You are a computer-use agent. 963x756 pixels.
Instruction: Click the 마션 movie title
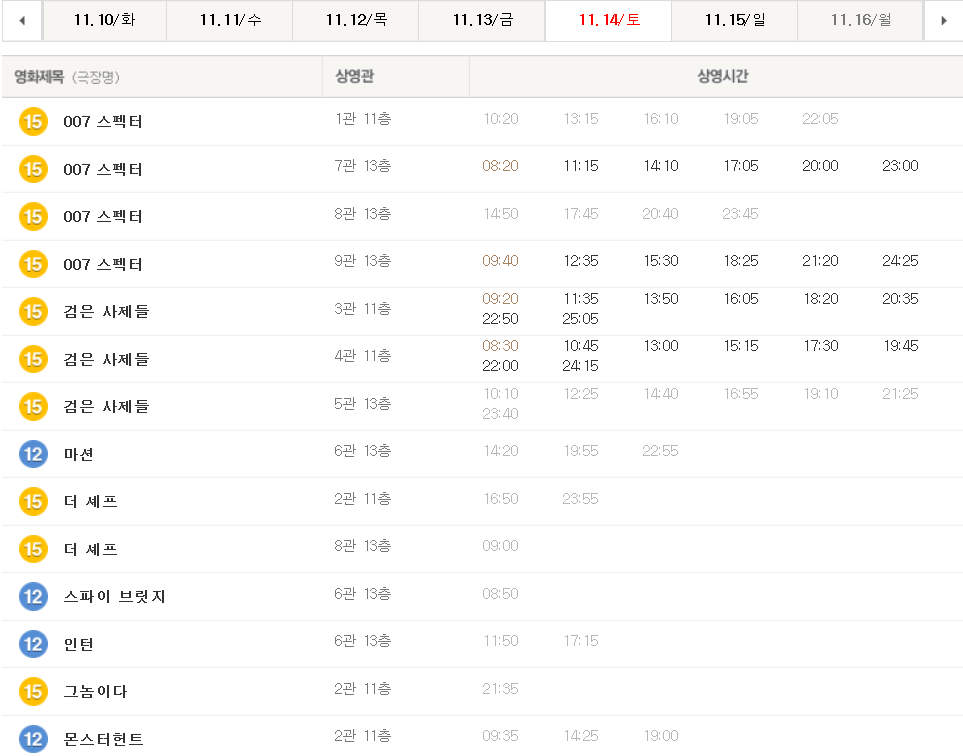pos(79,454)
